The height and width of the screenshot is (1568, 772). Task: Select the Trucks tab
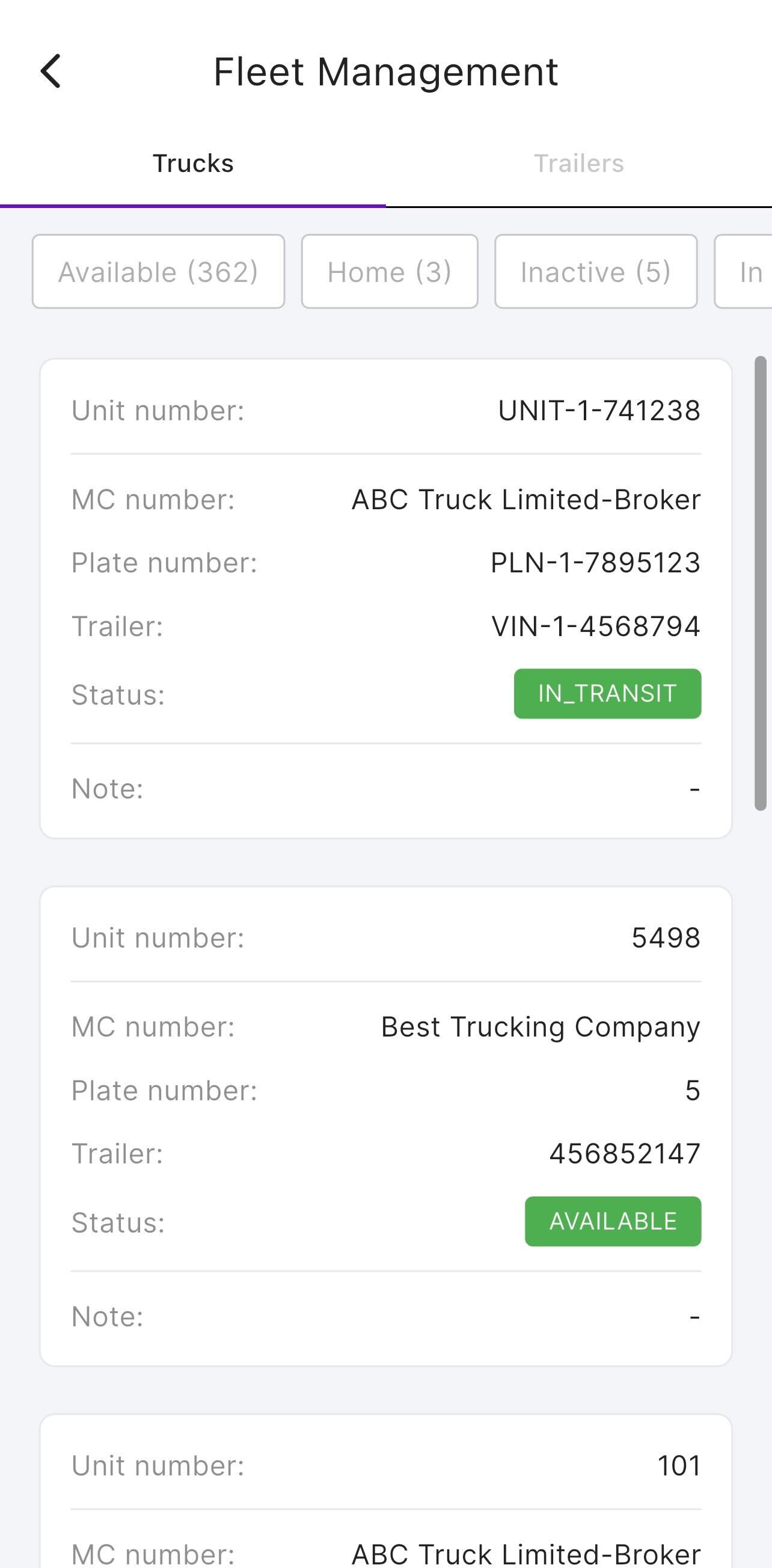[193, 163]
